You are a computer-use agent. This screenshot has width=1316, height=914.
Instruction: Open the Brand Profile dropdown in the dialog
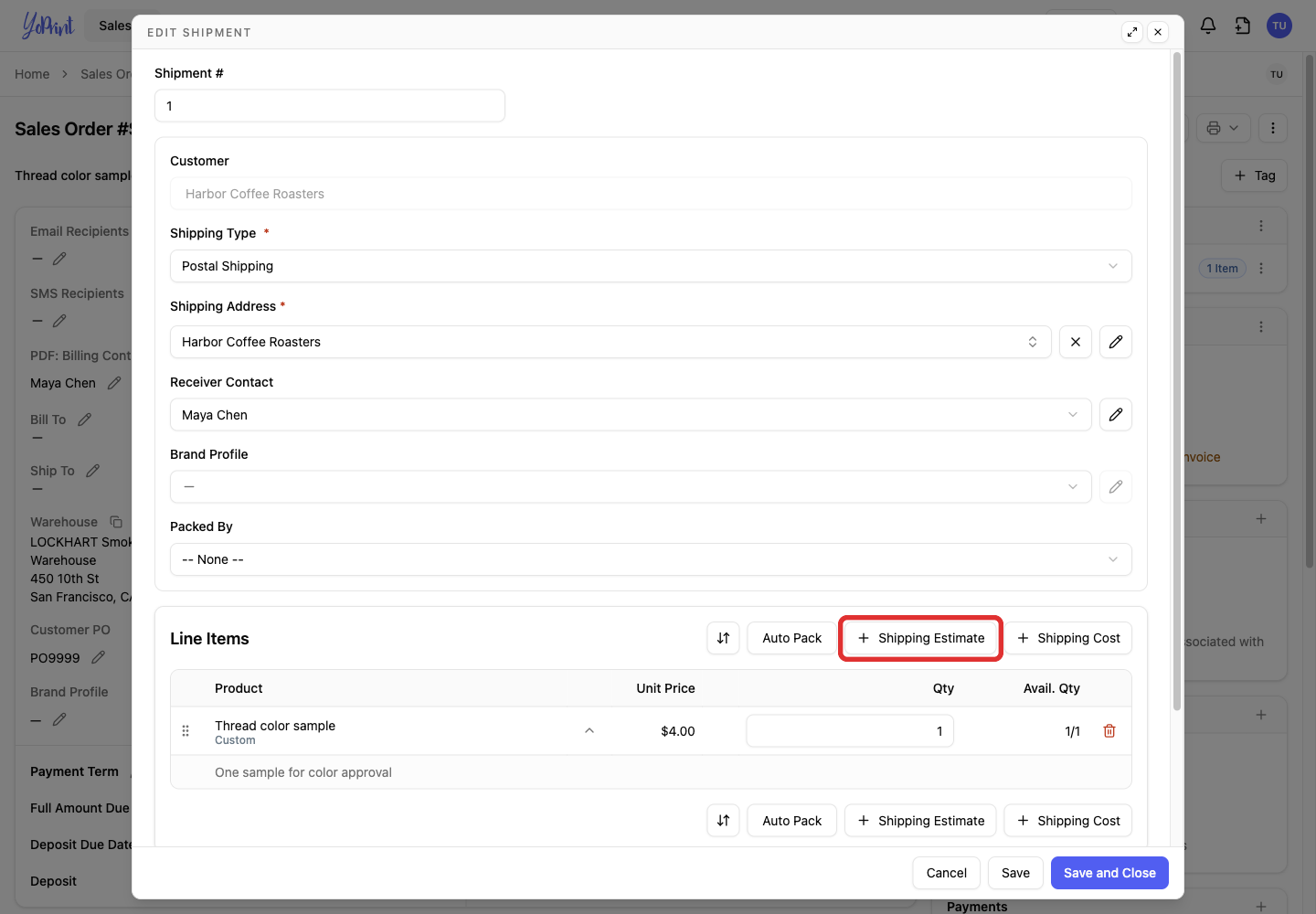(x=631, y=487)
